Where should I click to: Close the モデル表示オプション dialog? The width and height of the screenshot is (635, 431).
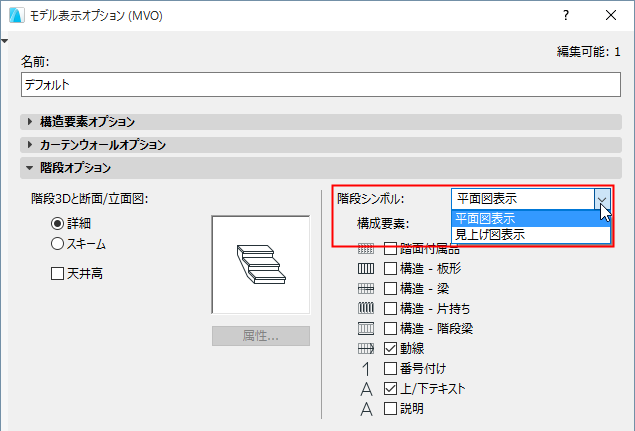coord(611,15)
